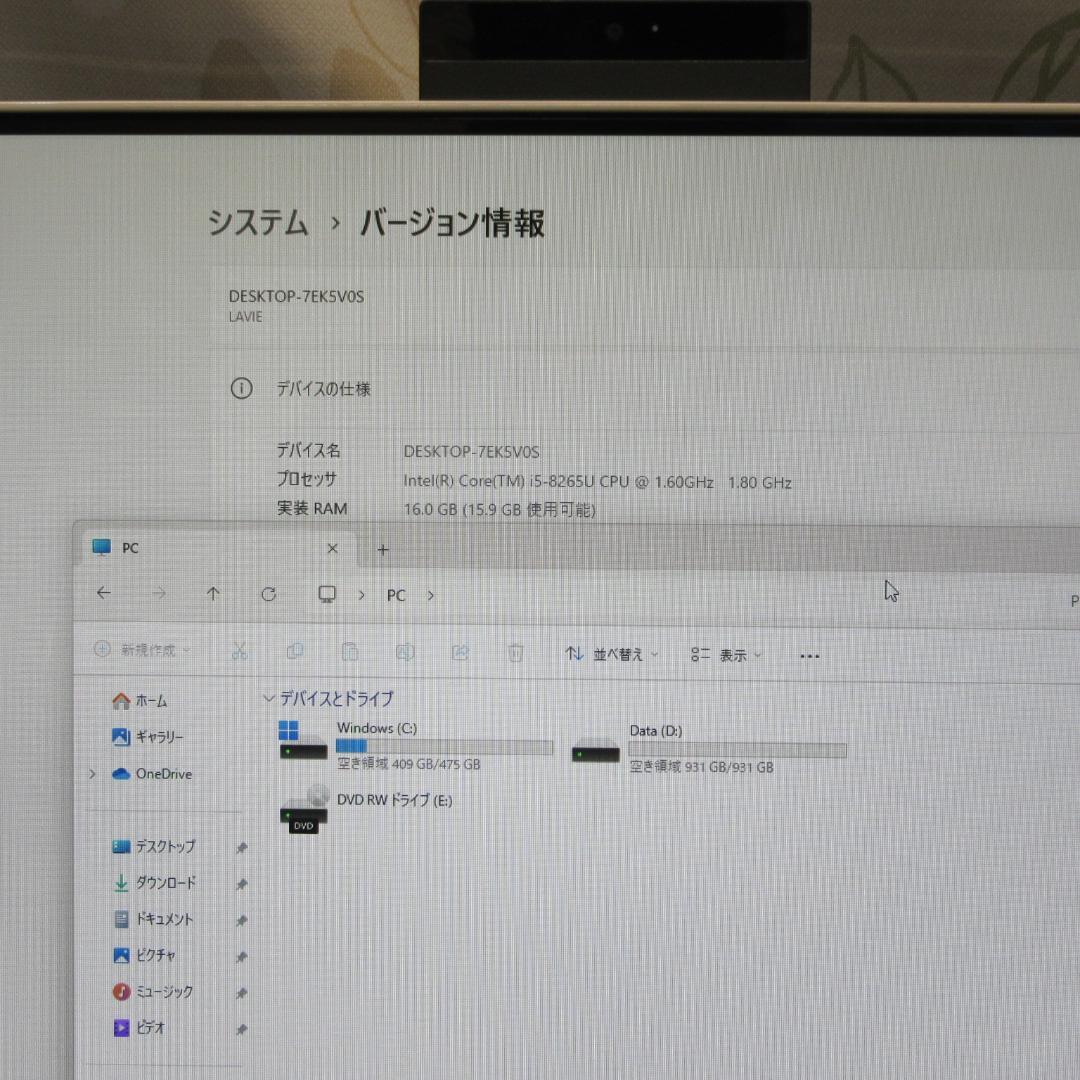Click the Share icon
This screenshot has width=1080, height=1080.
click(460, 653)
